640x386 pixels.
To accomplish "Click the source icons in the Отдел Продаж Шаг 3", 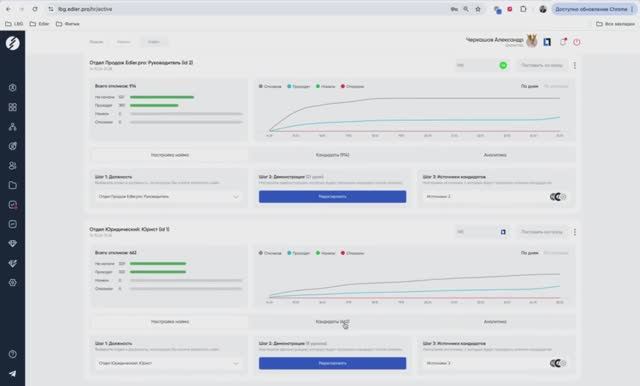I will pyautogui.click(x=558, y=197).
